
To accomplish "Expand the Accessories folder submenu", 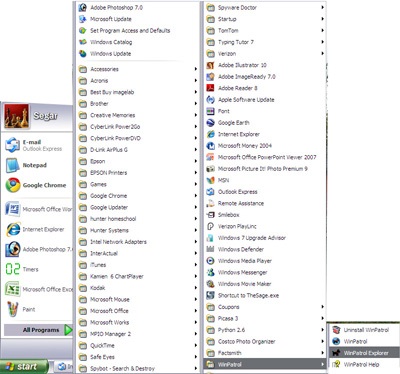I will [x=138, y=69].
